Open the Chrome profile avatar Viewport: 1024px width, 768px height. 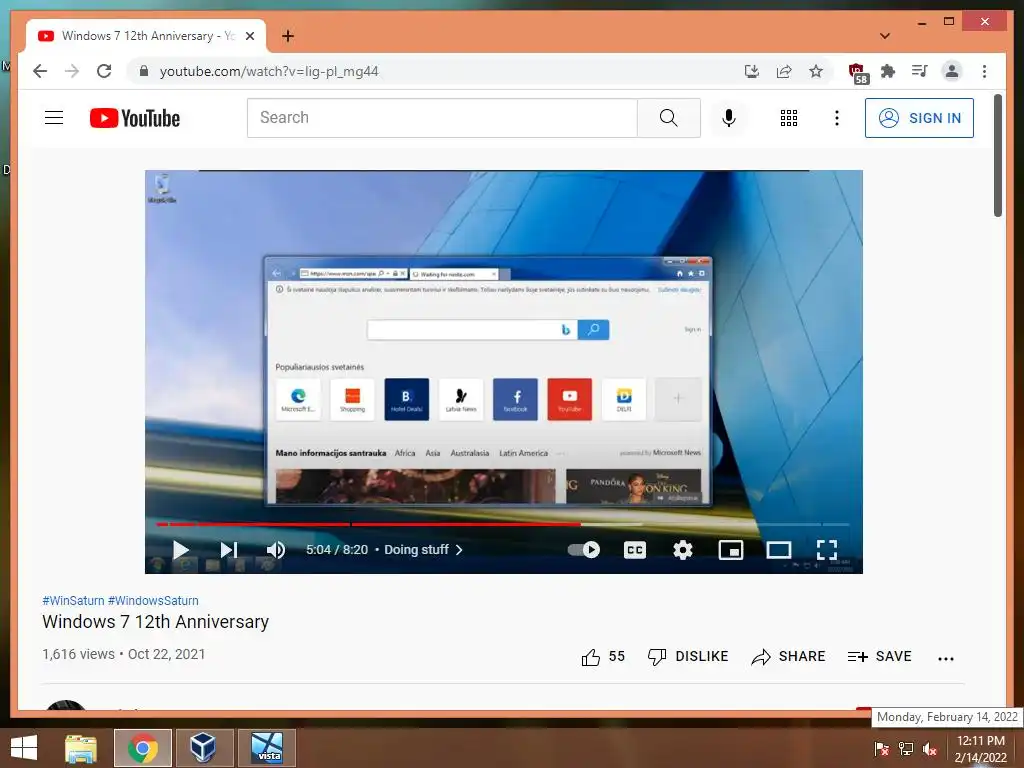click(x=952, y=71)
